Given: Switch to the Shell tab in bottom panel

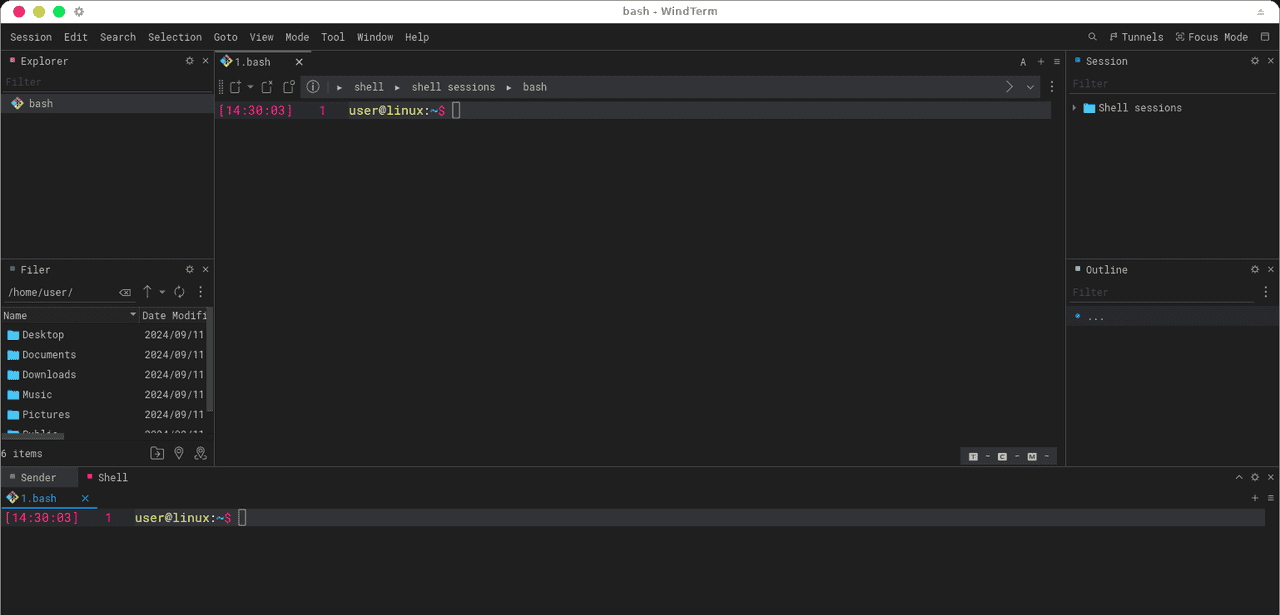Looking at the screenshot, I should point(112,477).
